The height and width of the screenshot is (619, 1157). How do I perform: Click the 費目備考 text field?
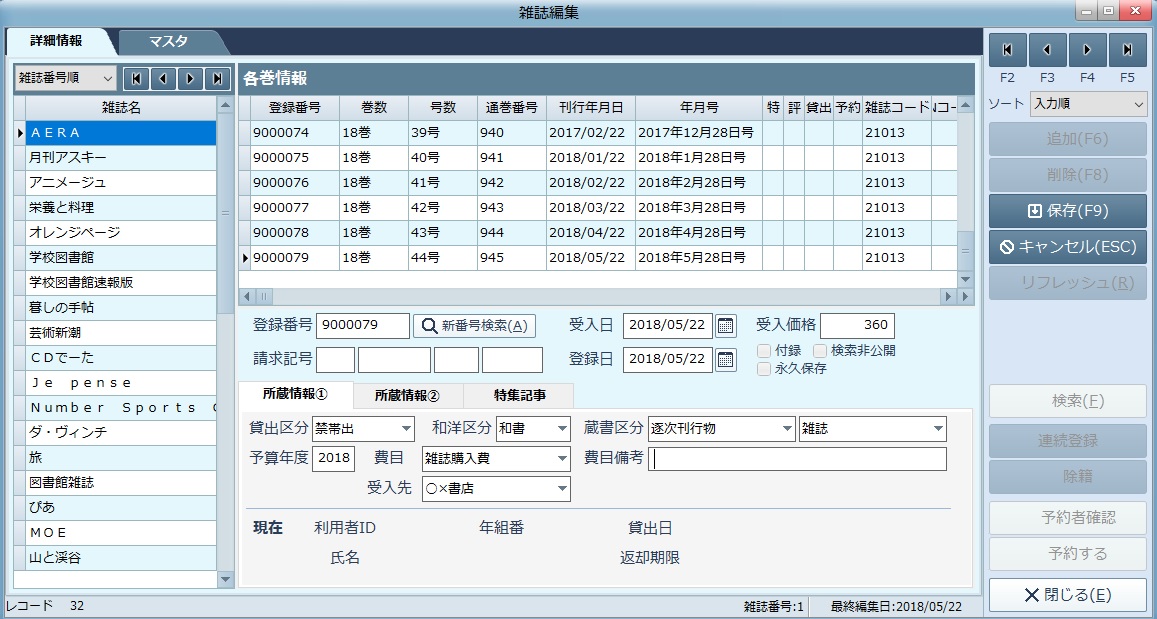tap(797, 459)
